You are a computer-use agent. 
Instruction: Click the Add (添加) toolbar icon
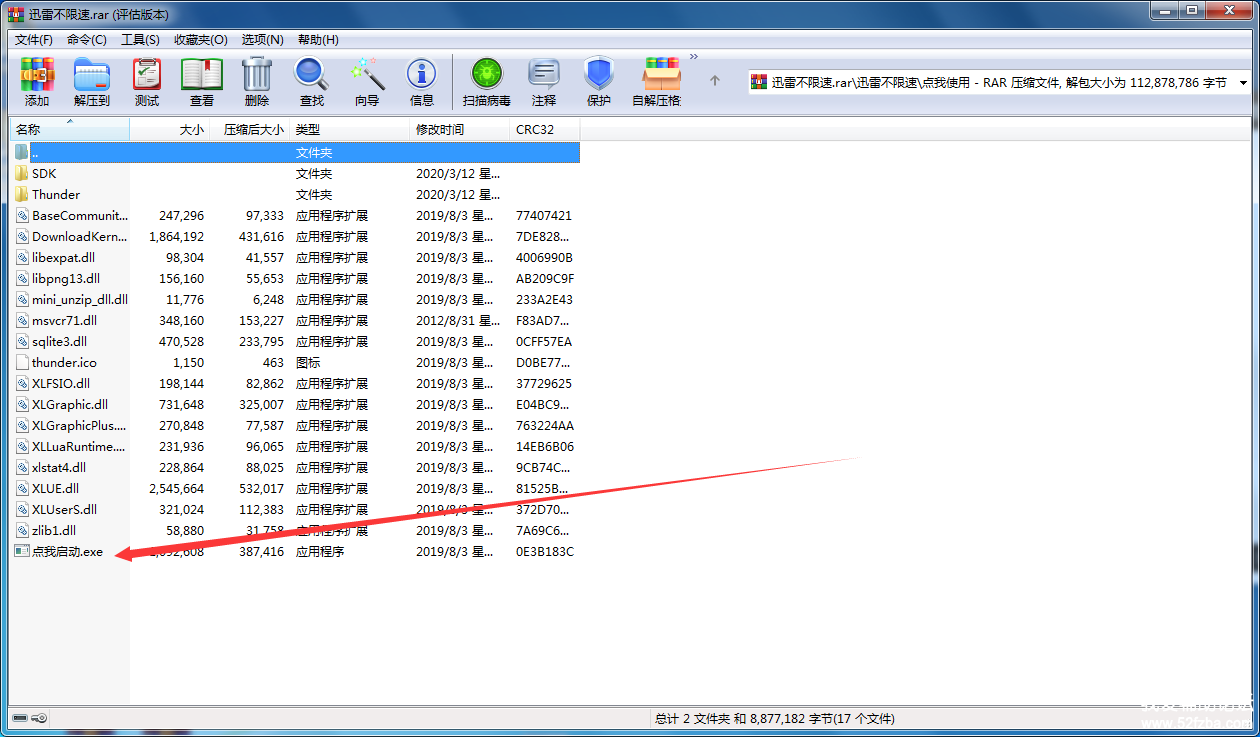[37, 82]
